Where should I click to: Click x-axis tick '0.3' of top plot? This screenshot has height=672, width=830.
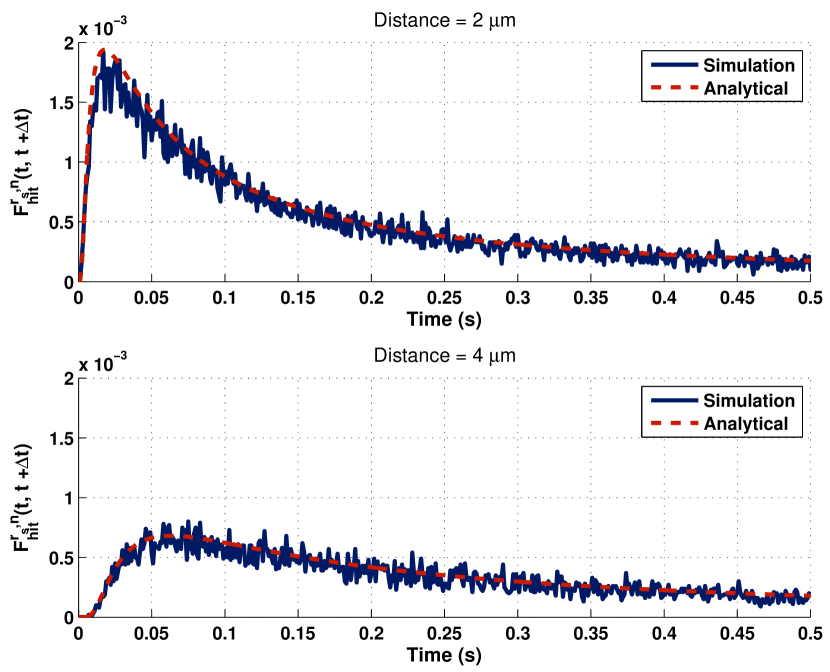click(518, 298)
